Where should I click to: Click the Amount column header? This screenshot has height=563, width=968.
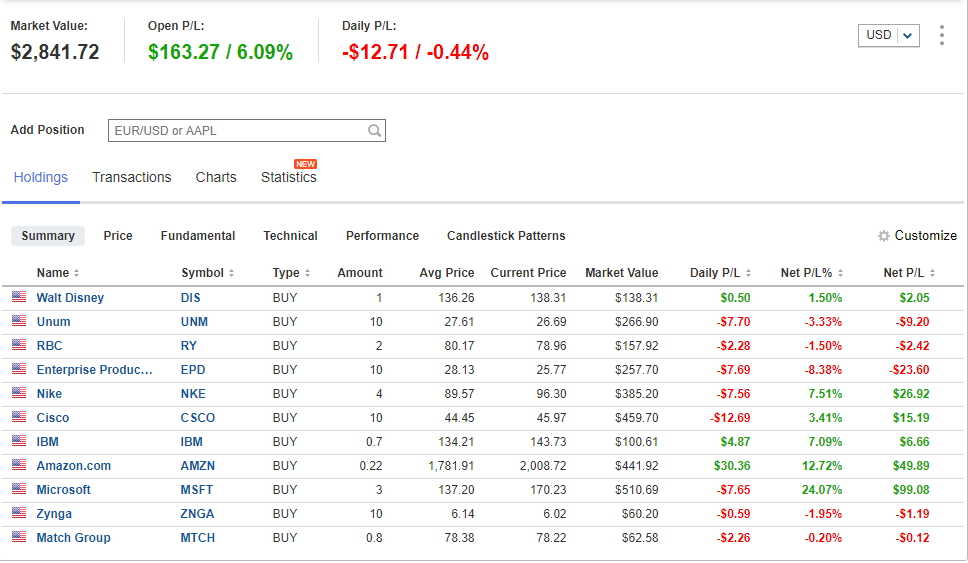click(359, 273)
